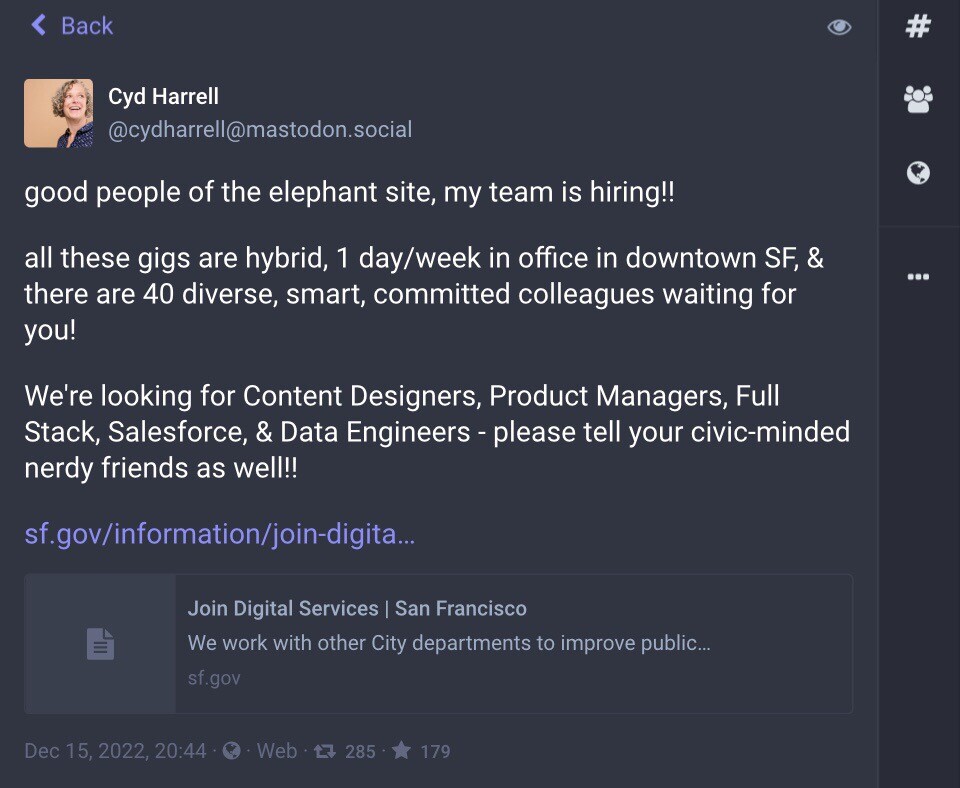Click the document icon in the link preview card
The image size is (960, 788).
[x=100, y=644]
